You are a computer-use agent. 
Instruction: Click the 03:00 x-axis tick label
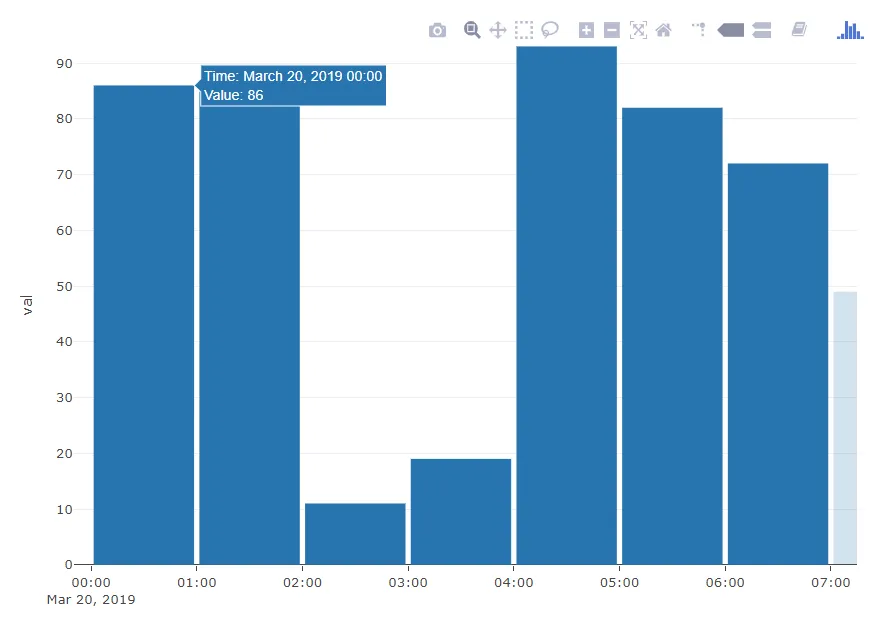tap(408, 583)
